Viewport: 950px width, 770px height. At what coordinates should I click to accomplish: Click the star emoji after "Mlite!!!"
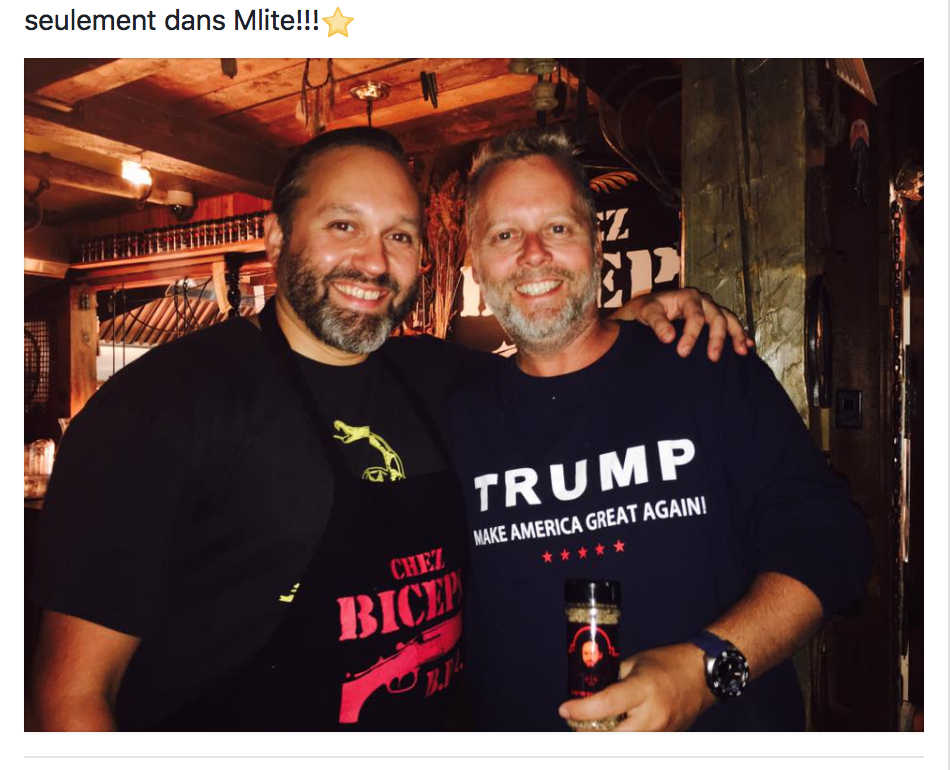(338, 22)
